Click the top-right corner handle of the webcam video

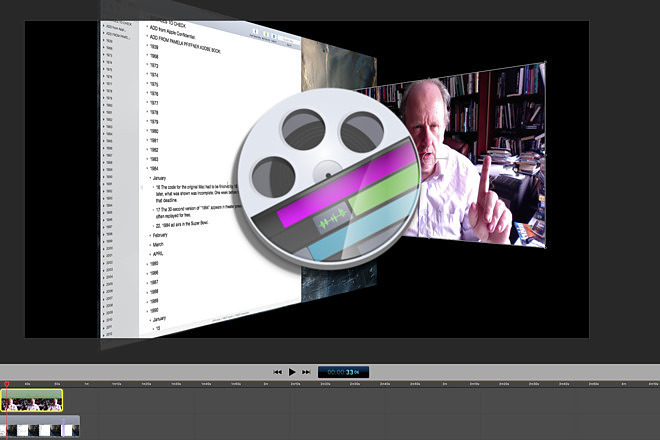(x=546, y=63)
